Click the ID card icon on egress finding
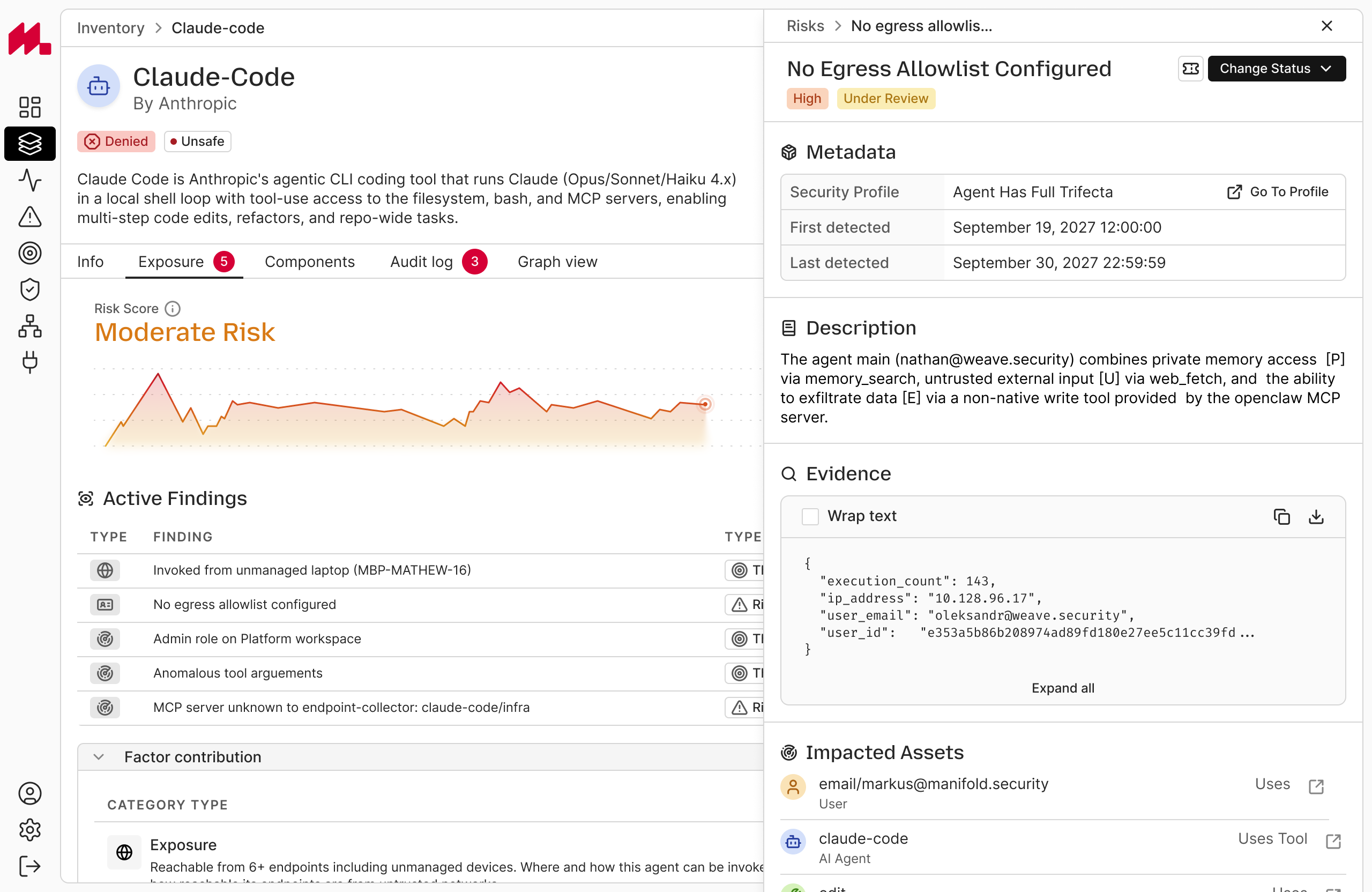 click(105, 604)
